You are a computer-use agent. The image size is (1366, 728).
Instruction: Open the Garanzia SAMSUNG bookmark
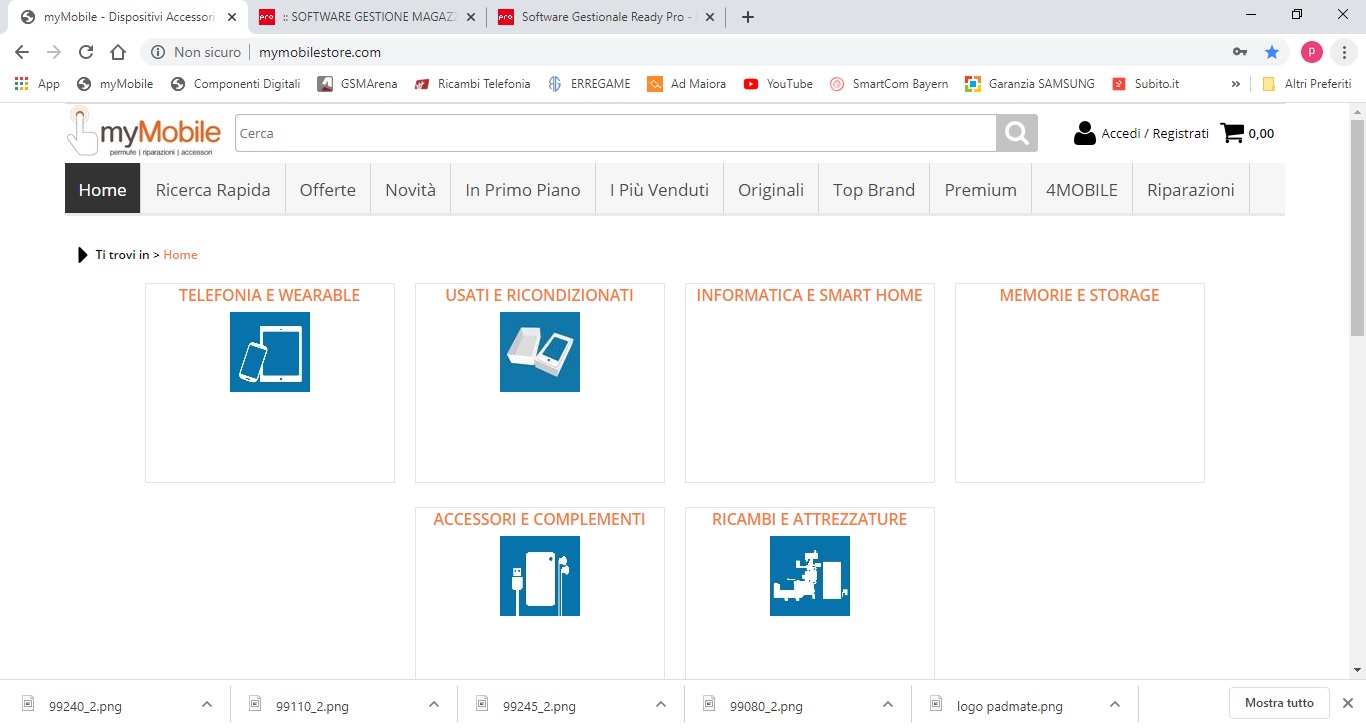(x=1030, y=84)
